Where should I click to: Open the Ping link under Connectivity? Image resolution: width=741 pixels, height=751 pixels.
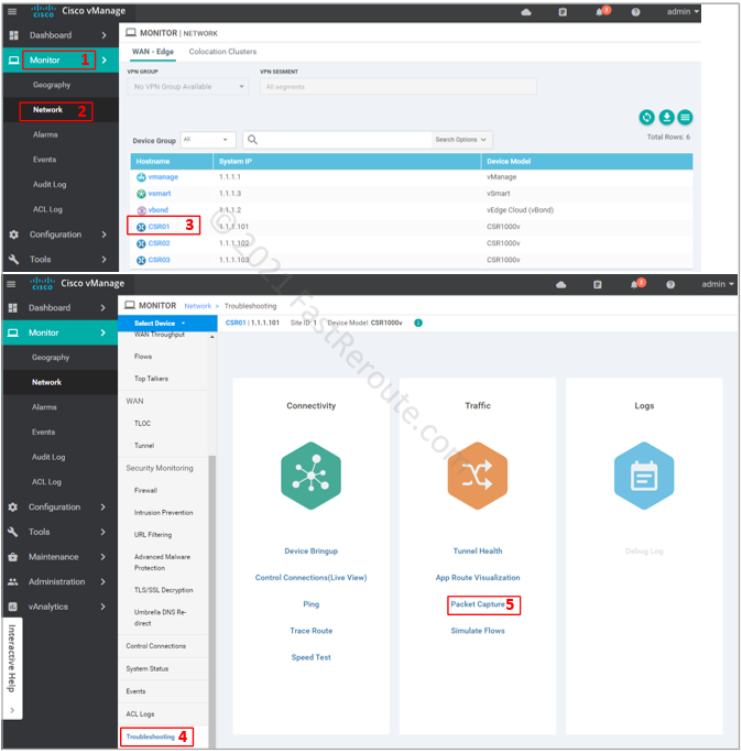(x=311, y=604)
